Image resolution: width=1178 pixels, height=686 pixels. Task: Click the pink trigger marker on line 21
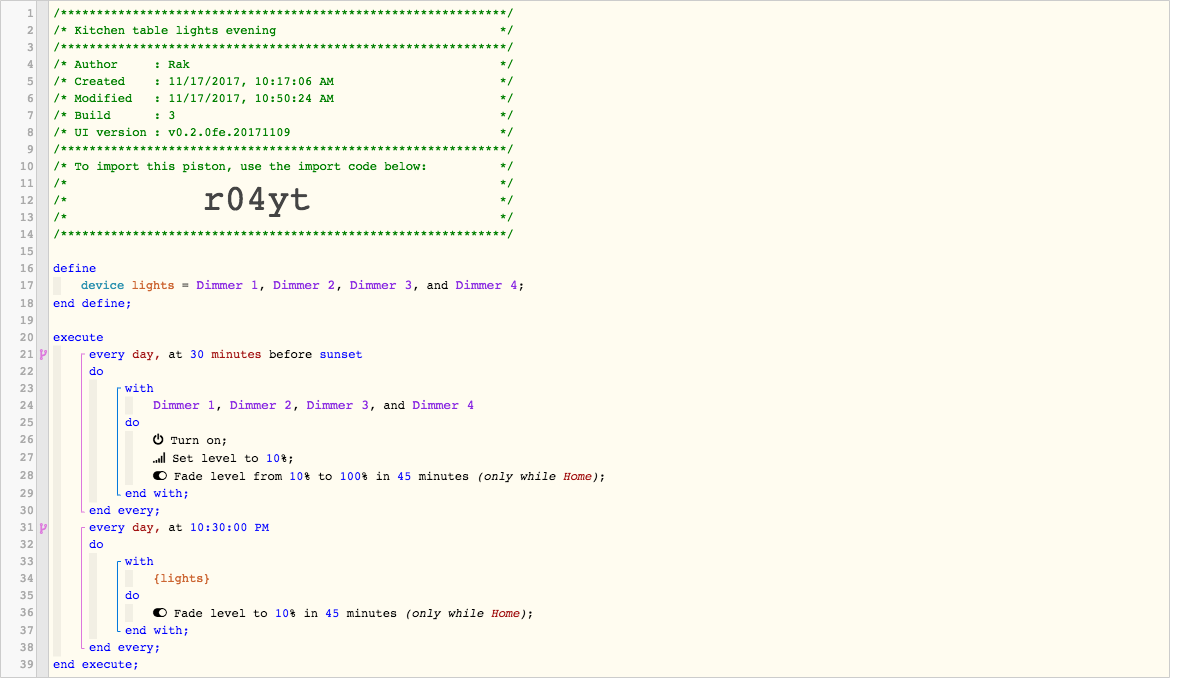(x=44, y=355)
